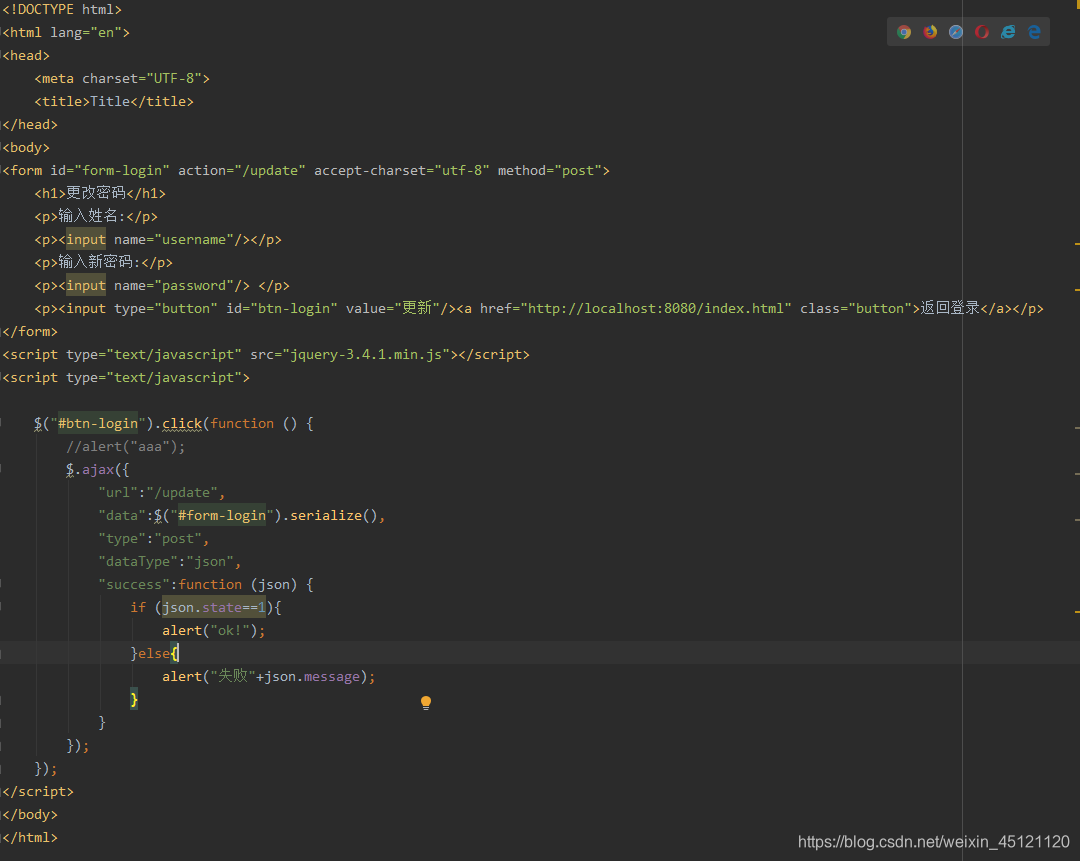The height and width of the screenshot is (861, 1080).
Task: Click the <title>Title</title> text
Action: click(x=114, y=101)
